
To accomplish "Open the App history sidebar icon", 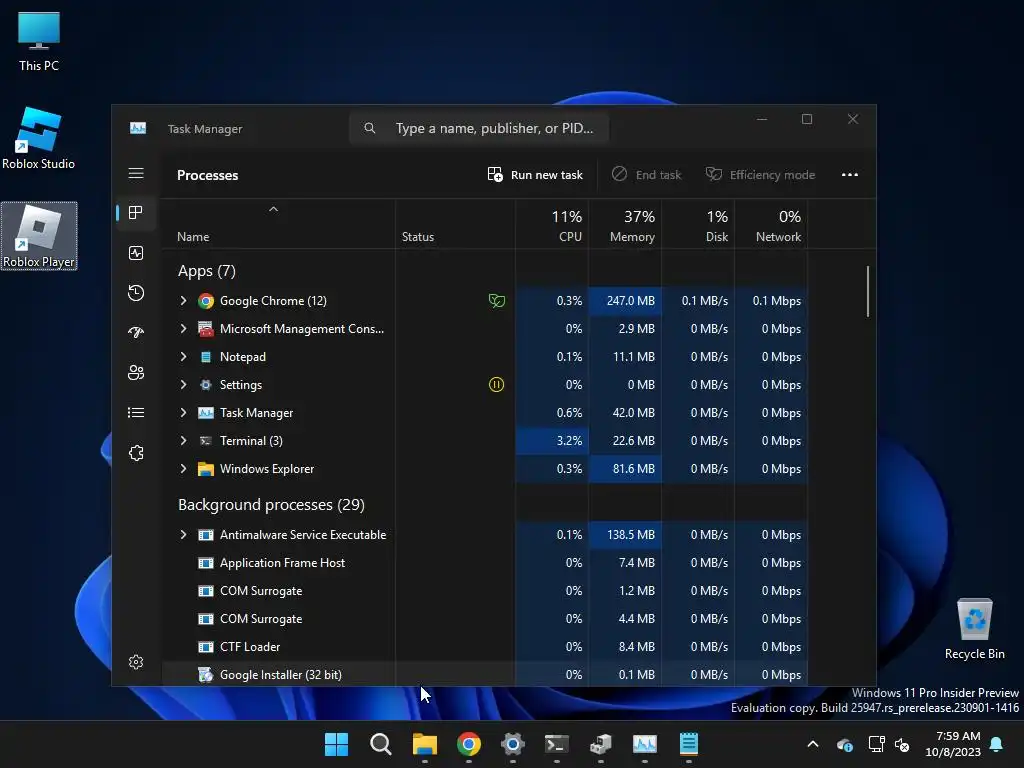I will pyautogui.click(x=136, y=293).
